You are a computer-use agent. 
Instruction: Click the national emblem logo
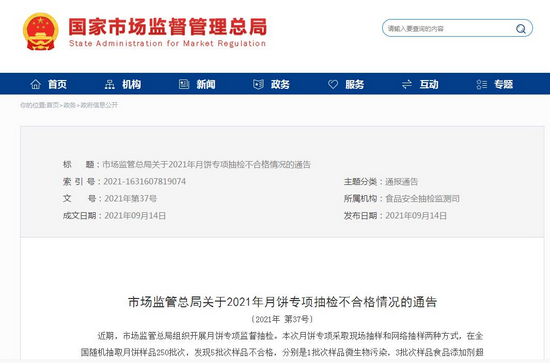41,32
